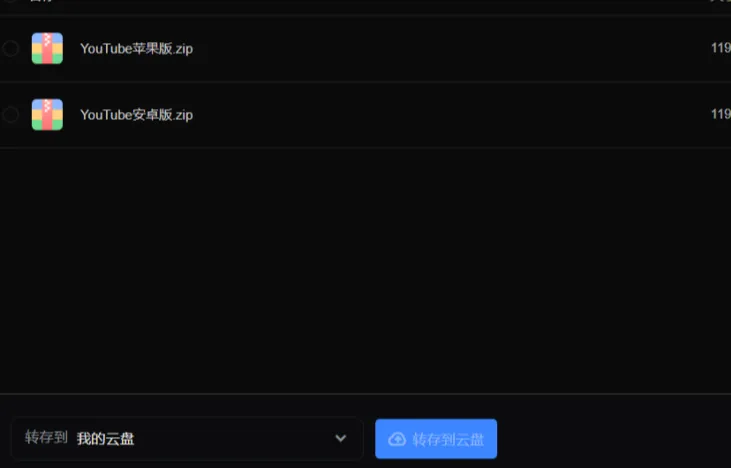
Task: Open the file named YouTube苹果版.zip
Action: click(136, 48)
